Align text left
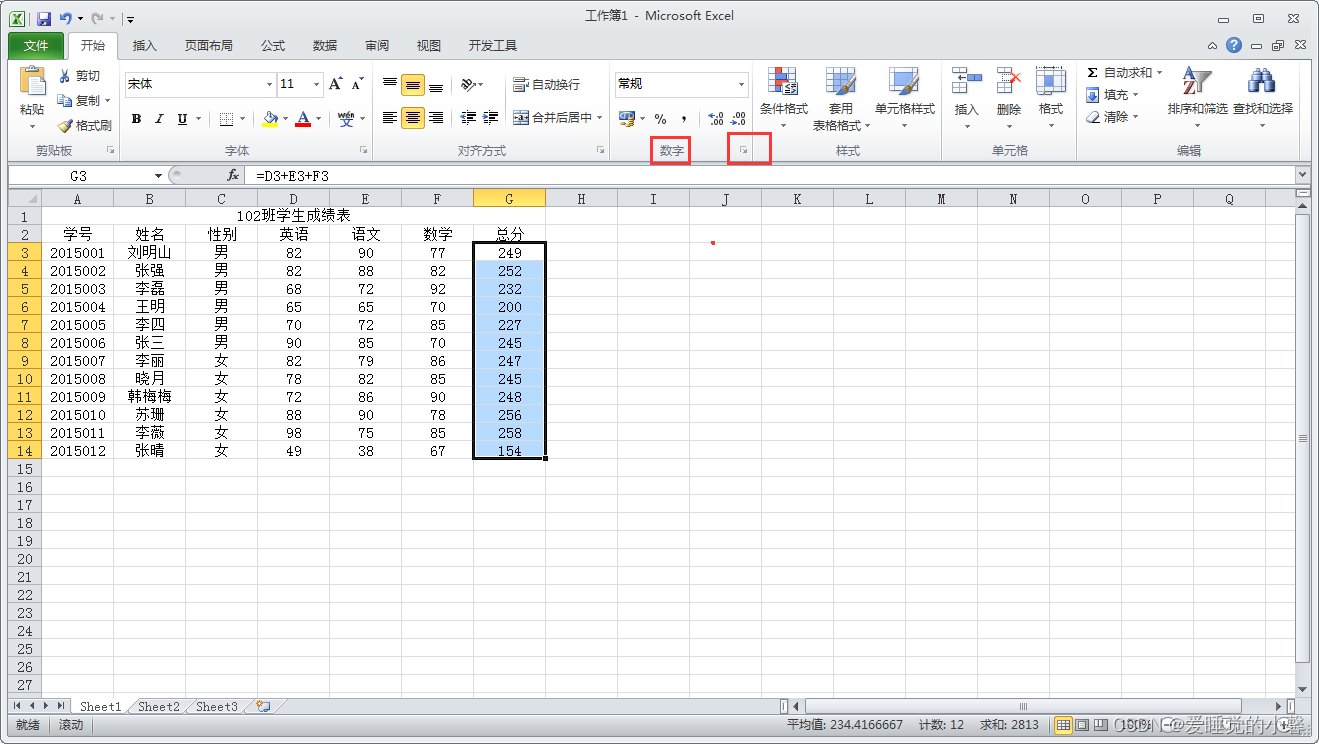Viewport: 1319px width, 744px height. (x=390, y=118)
